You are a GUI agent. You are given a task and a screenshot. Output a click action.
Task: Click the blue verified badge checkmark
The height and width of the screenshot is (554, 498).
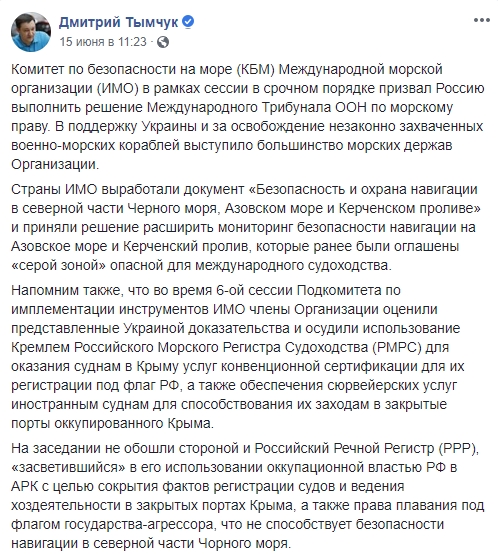click(x=188, y=22)
